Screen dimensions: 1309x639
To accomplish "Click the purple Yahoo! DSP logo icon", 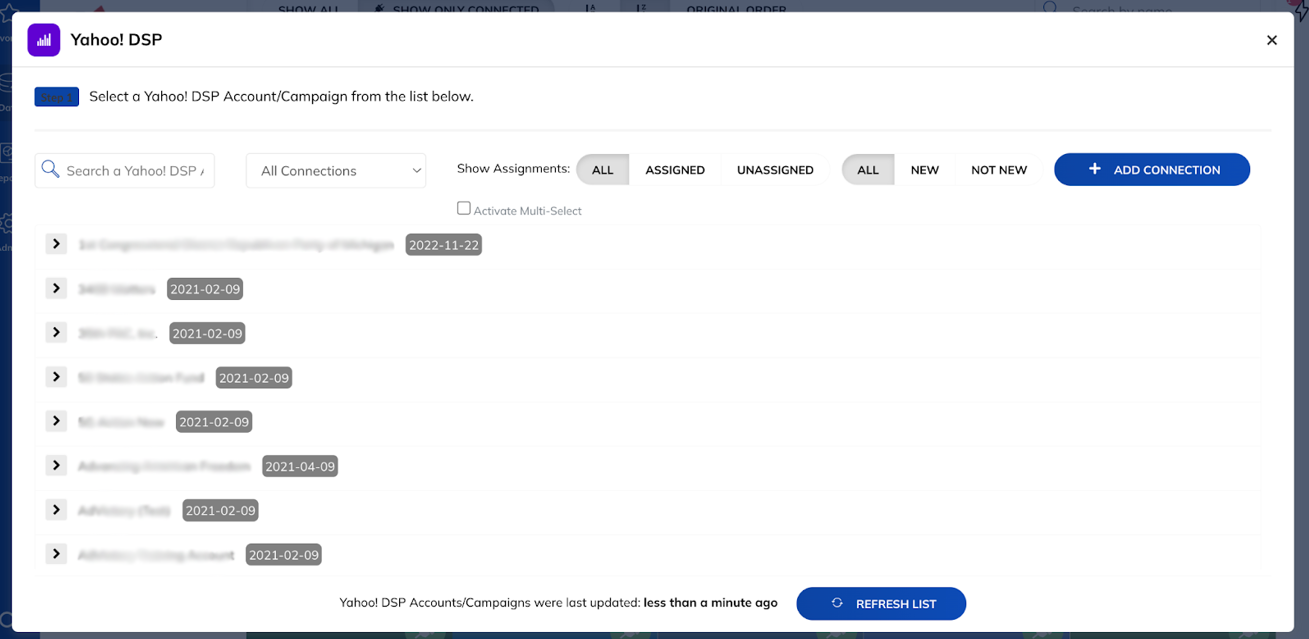I will point(44,40).
